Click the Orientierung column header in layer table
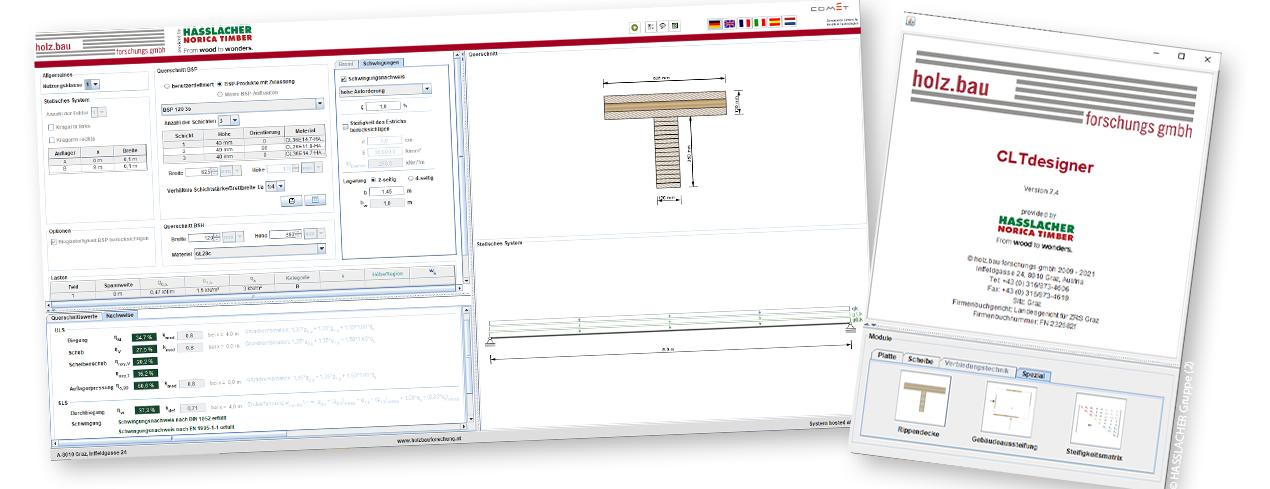The image size is (1270, 489). coord(263,134)
